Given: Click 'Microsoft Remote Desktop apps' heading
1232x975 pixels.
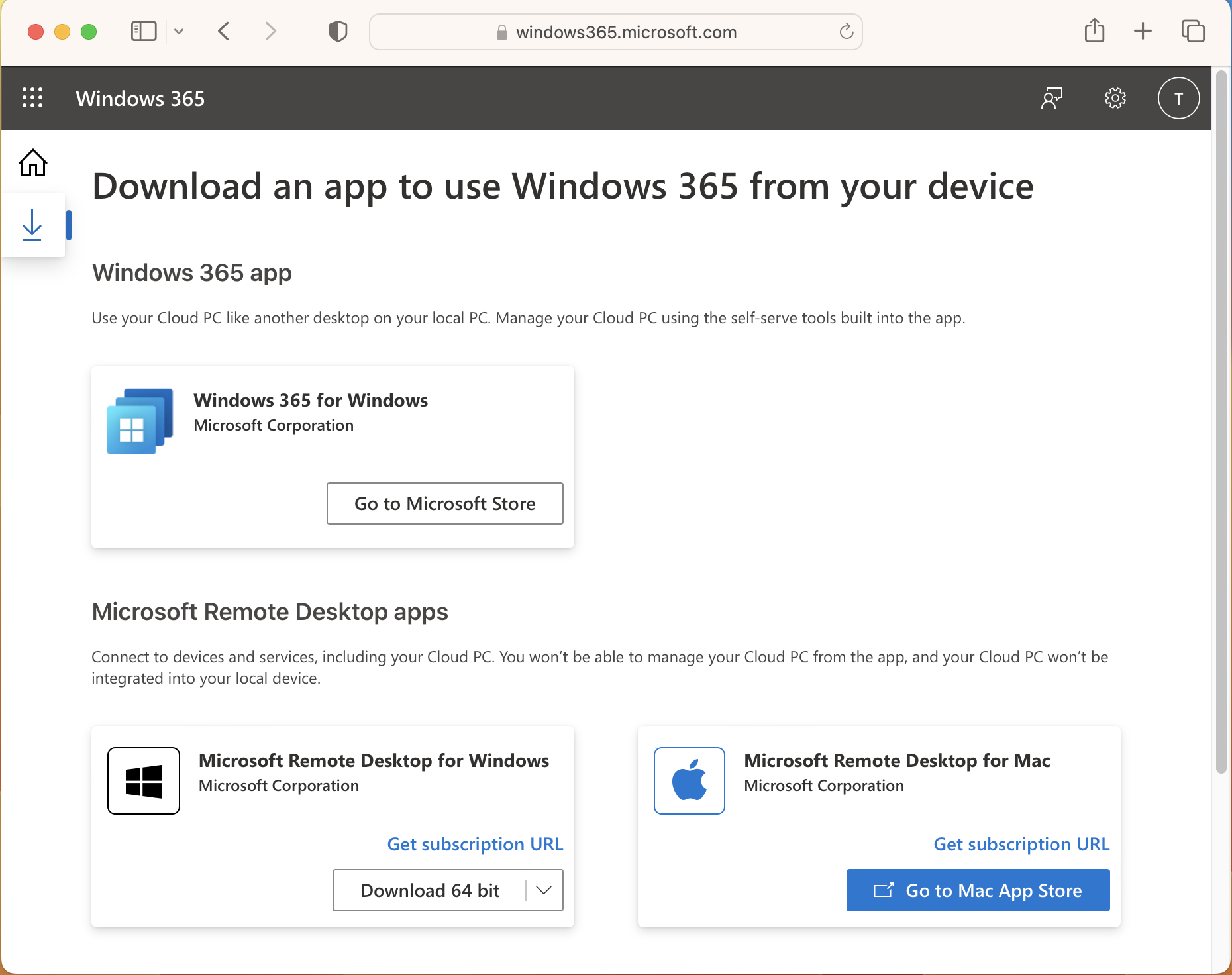Looking at the screenshot, I should point(270,611).
